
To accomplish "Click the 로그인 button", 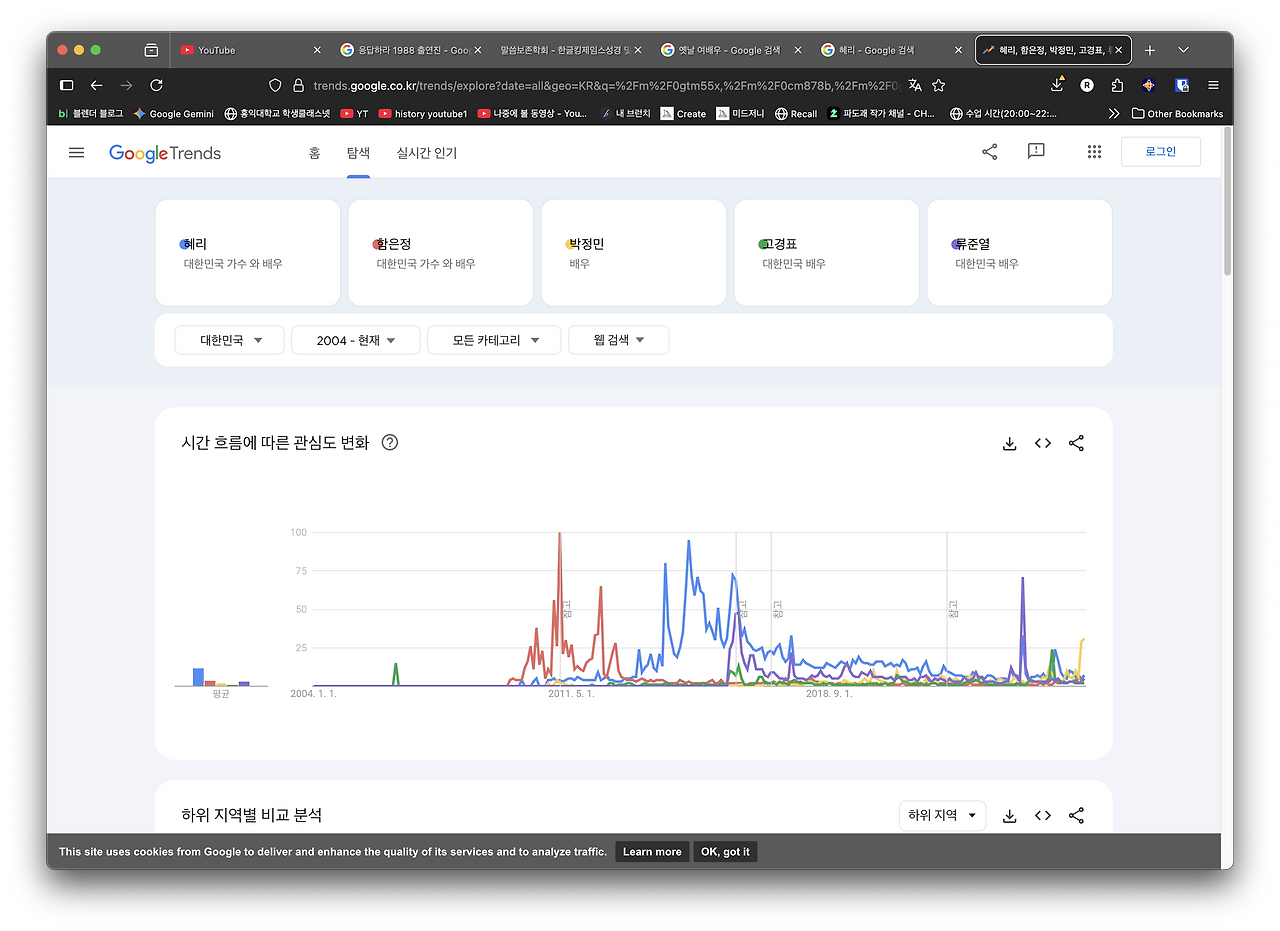I will click(1160, 151).
